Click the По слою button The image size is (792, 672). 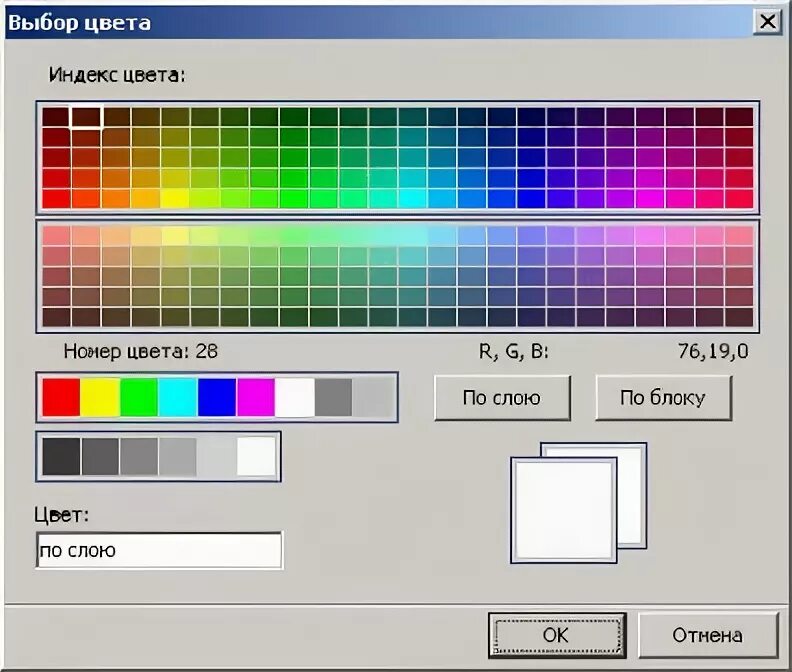tap(502, 398)
